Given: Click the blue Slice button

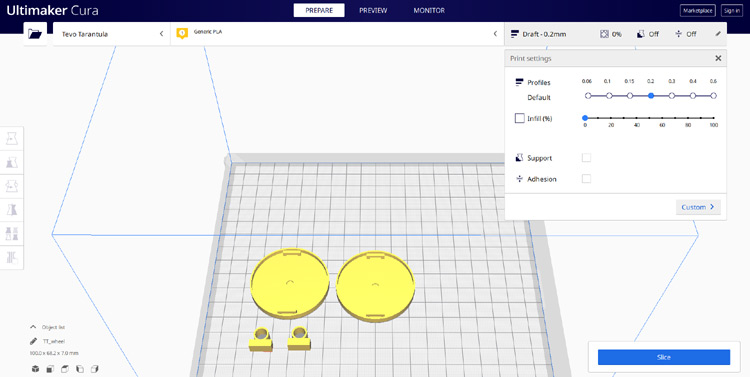Looking at the screenshot, I should pyautogui.click(x=664, y=357).
